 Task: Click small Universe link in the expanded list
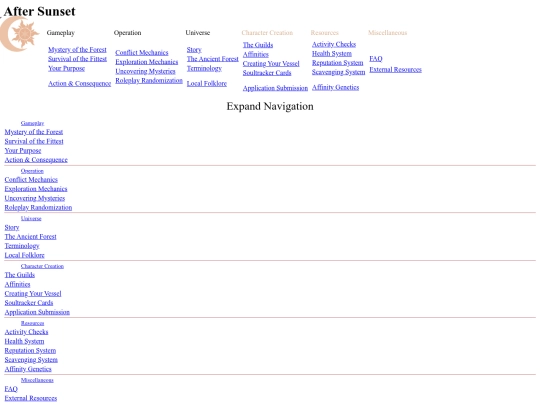coord(31,219)
